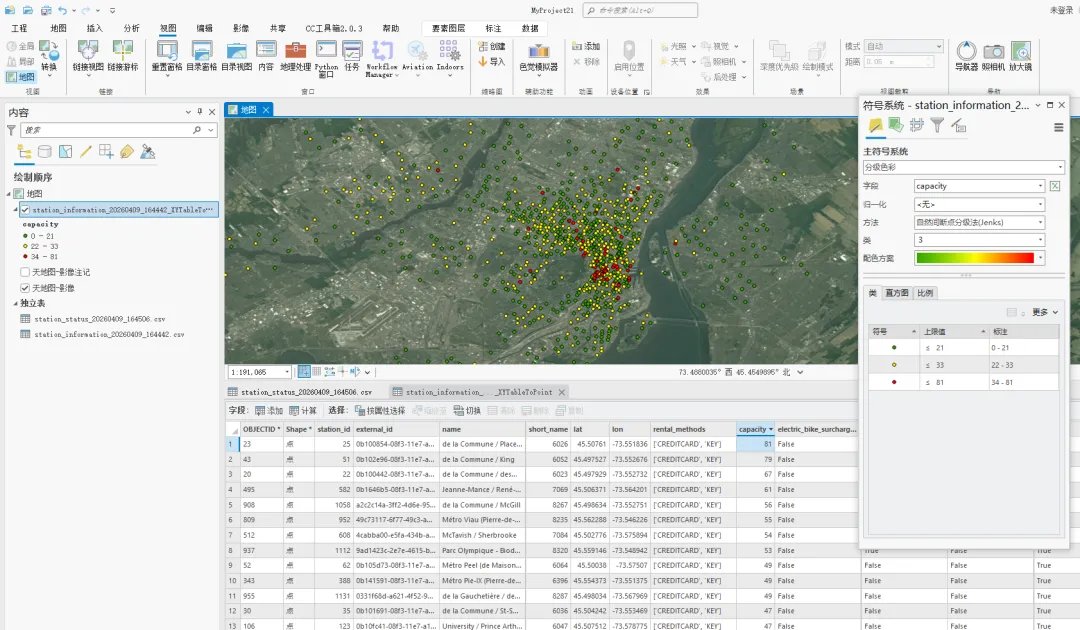Screen dimensions: 1080x630
Task: Uncheck the 天地图-影像 layer
Action: [25, 288]
